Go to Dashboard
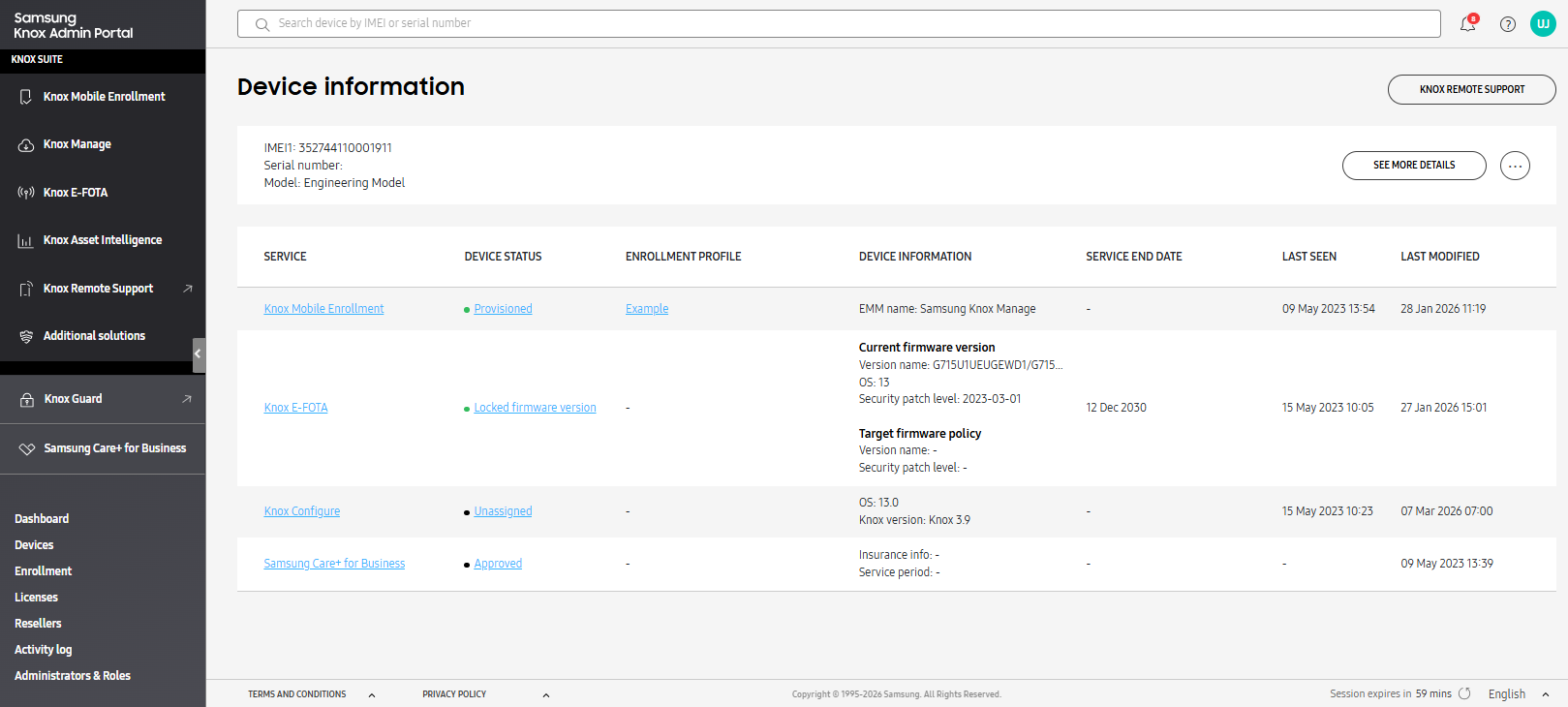1568x707 pixels. [x=42, y=519]
